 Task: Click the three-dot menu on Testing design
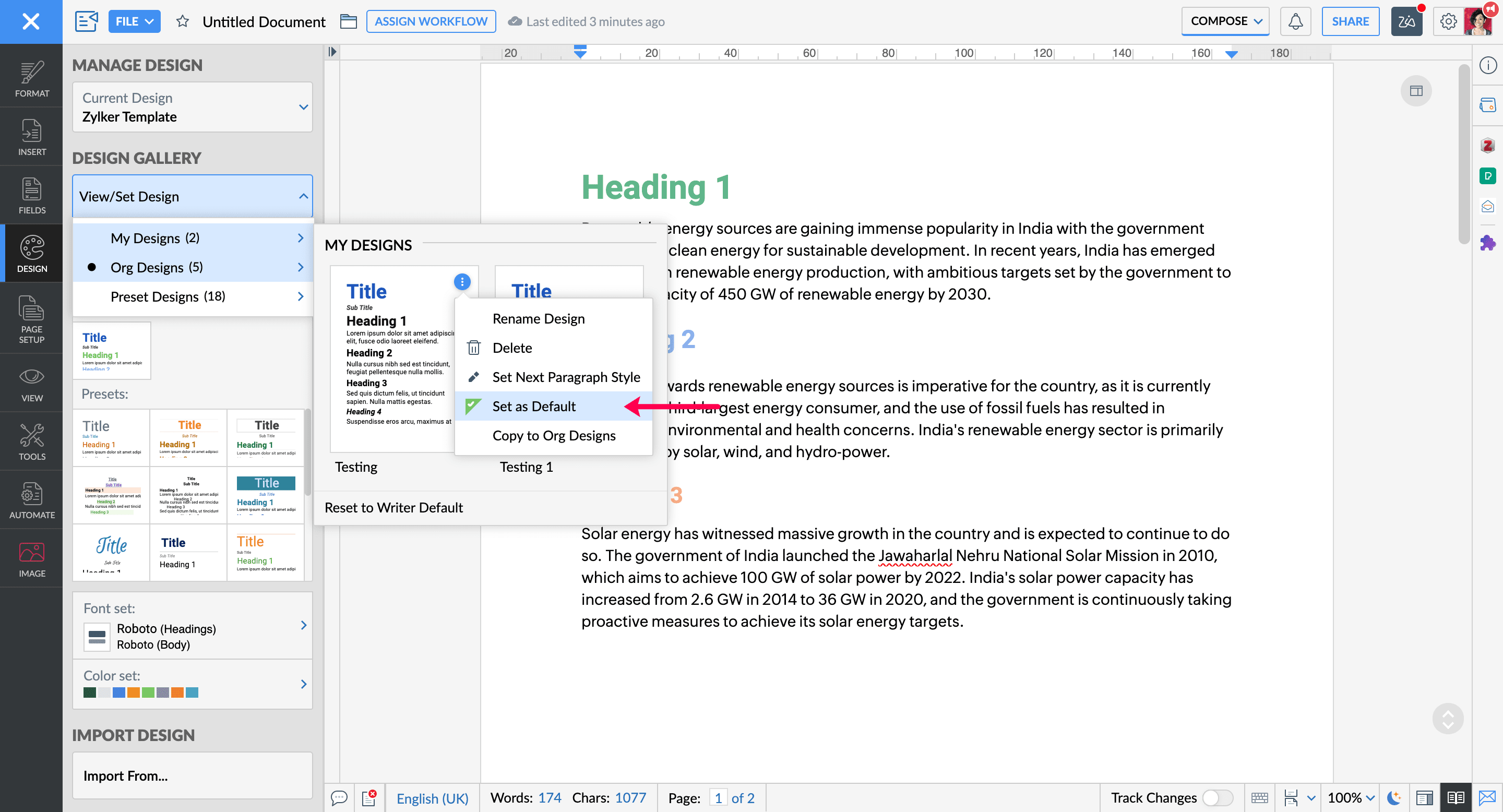click(x=461, y=282)
